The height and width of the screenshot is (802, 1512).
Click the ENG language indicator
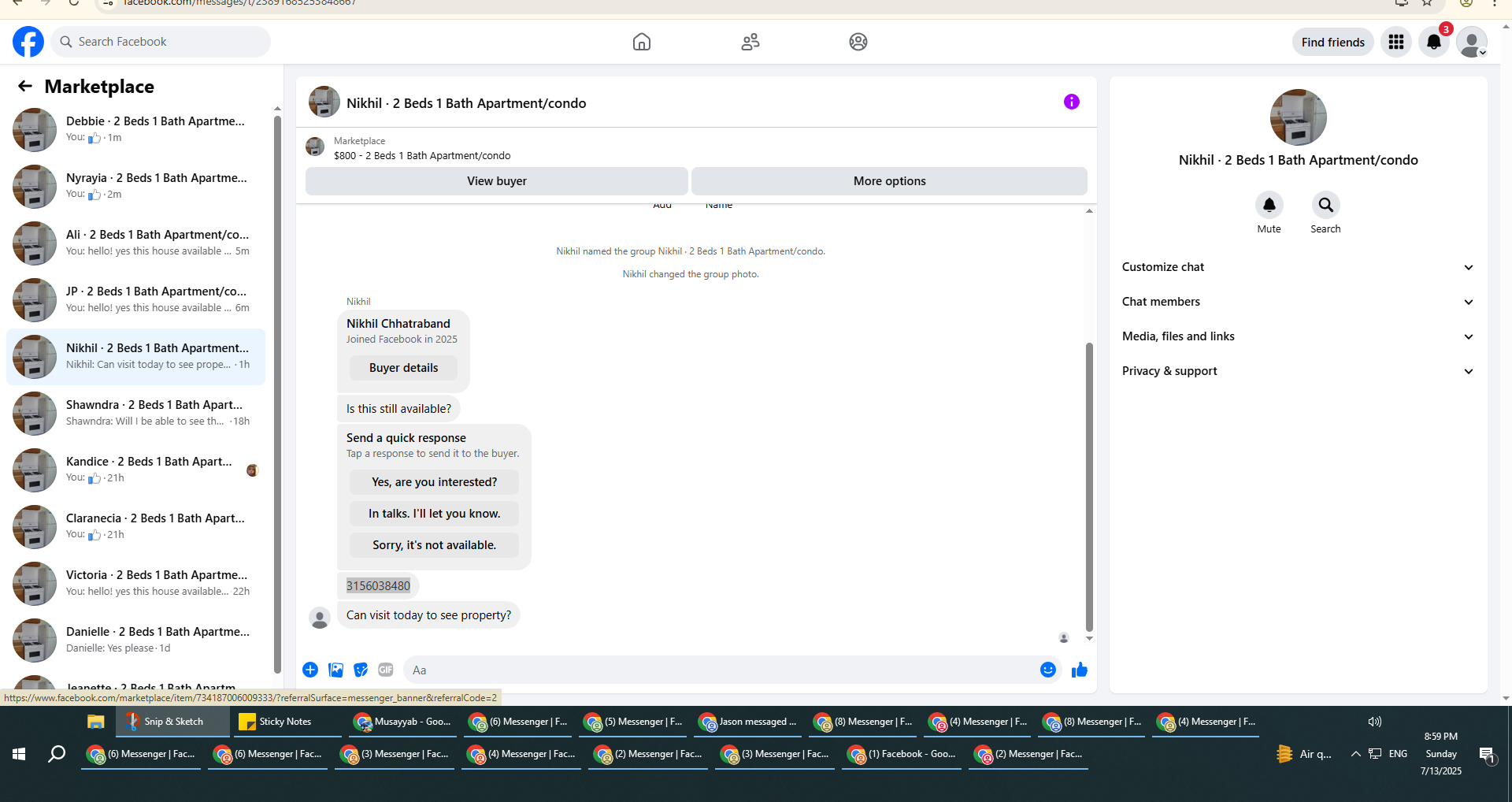point(1398,754)
